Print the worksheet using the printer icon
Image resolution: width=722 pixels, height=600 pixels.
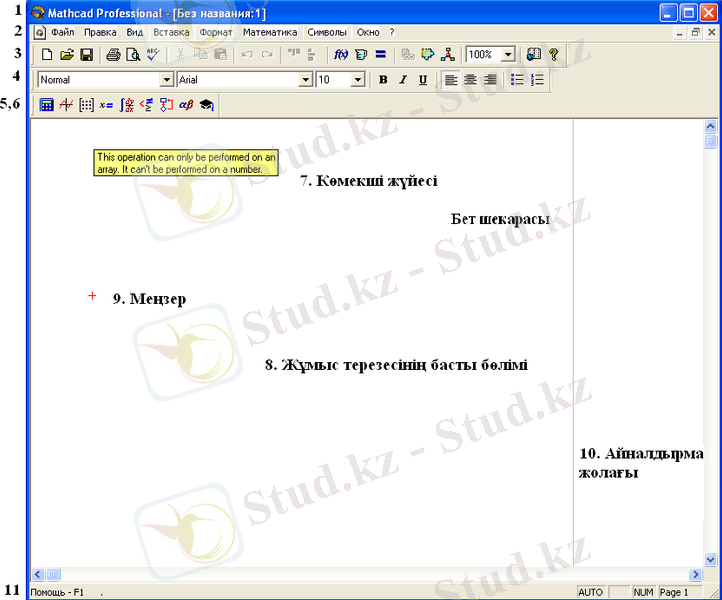(x=113, y=55)
